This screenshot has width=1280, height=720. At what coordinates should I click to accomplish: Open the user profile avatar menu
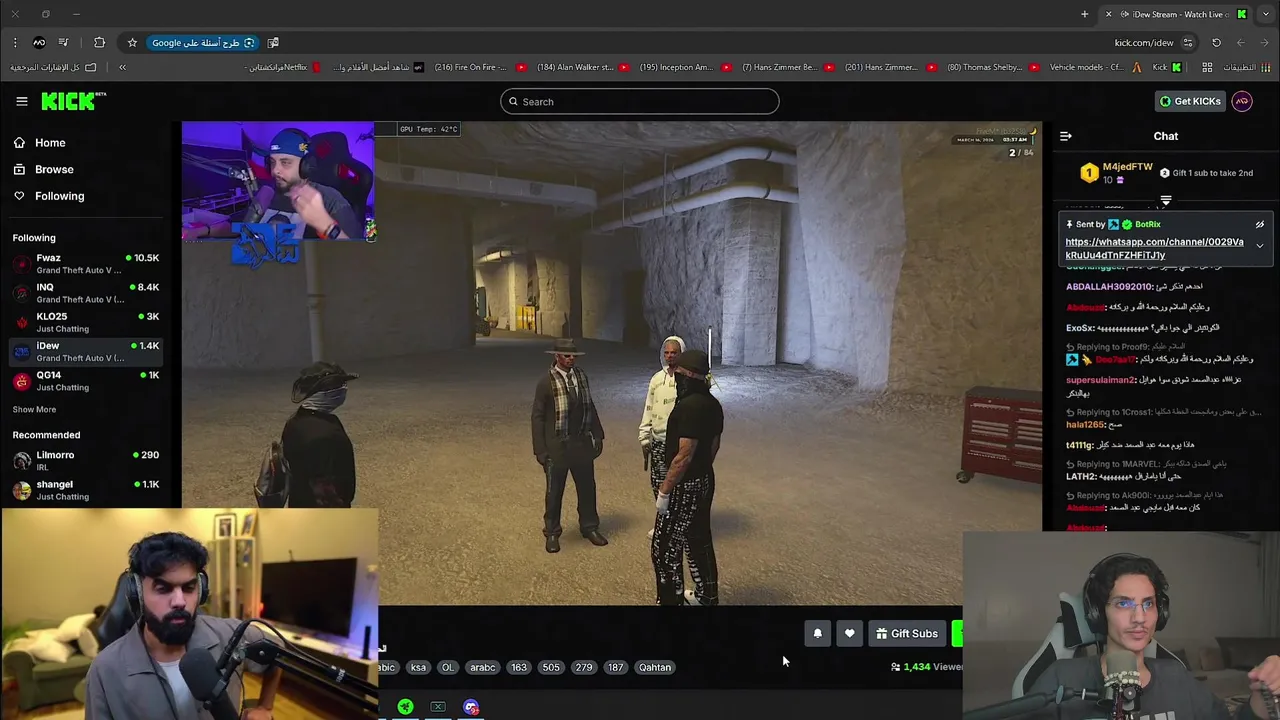1242,101
